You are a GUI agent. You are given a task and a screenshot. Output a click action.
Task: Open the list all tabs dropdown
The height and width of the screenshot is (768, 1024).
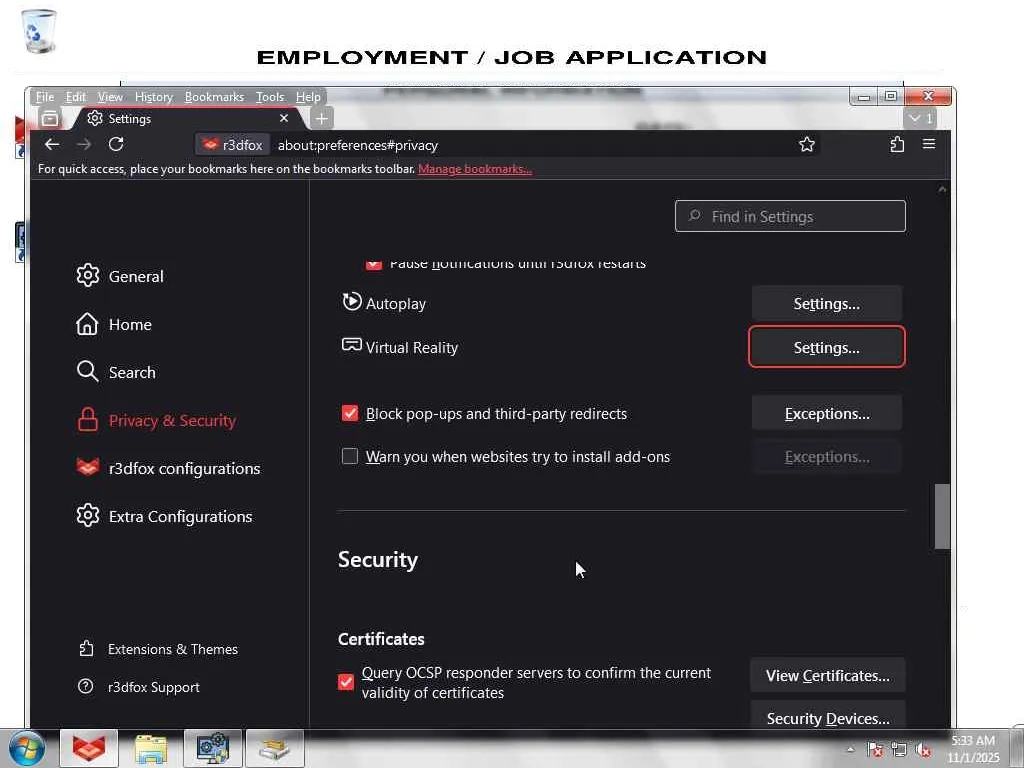coord(920,118)
